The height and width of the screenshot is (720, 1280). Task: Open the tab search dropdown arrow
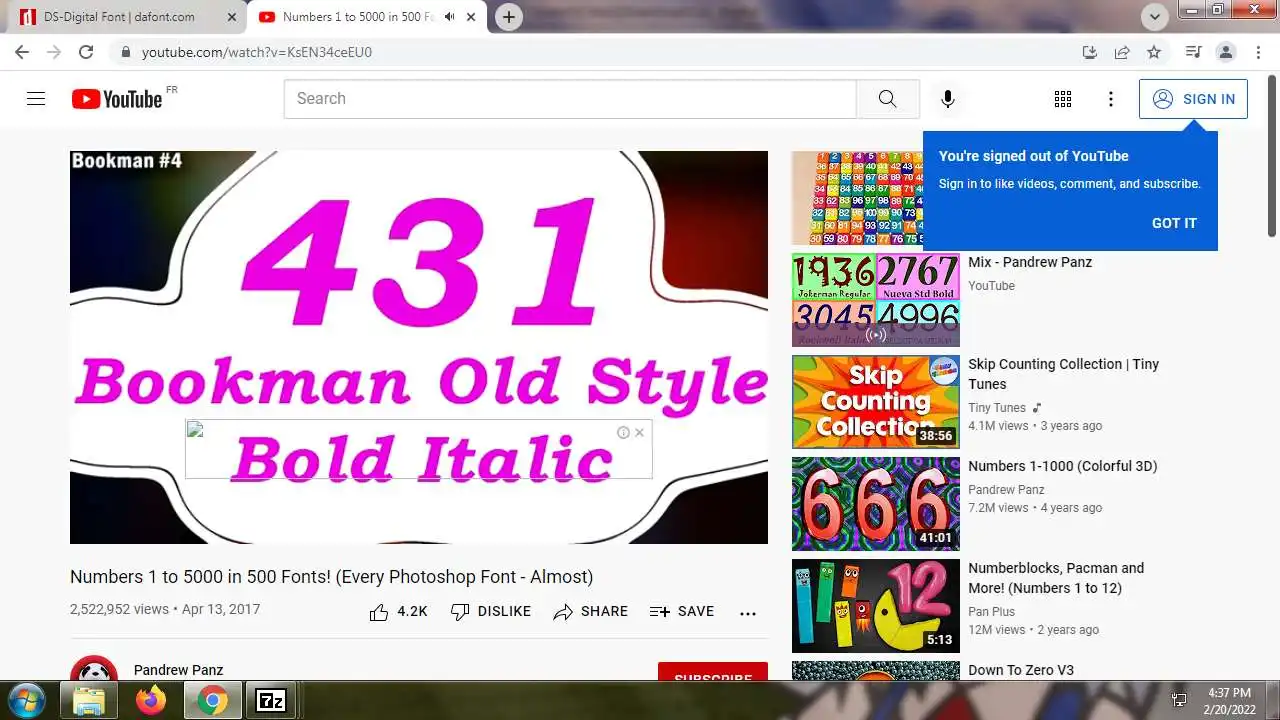click(x=1155, y=17)
